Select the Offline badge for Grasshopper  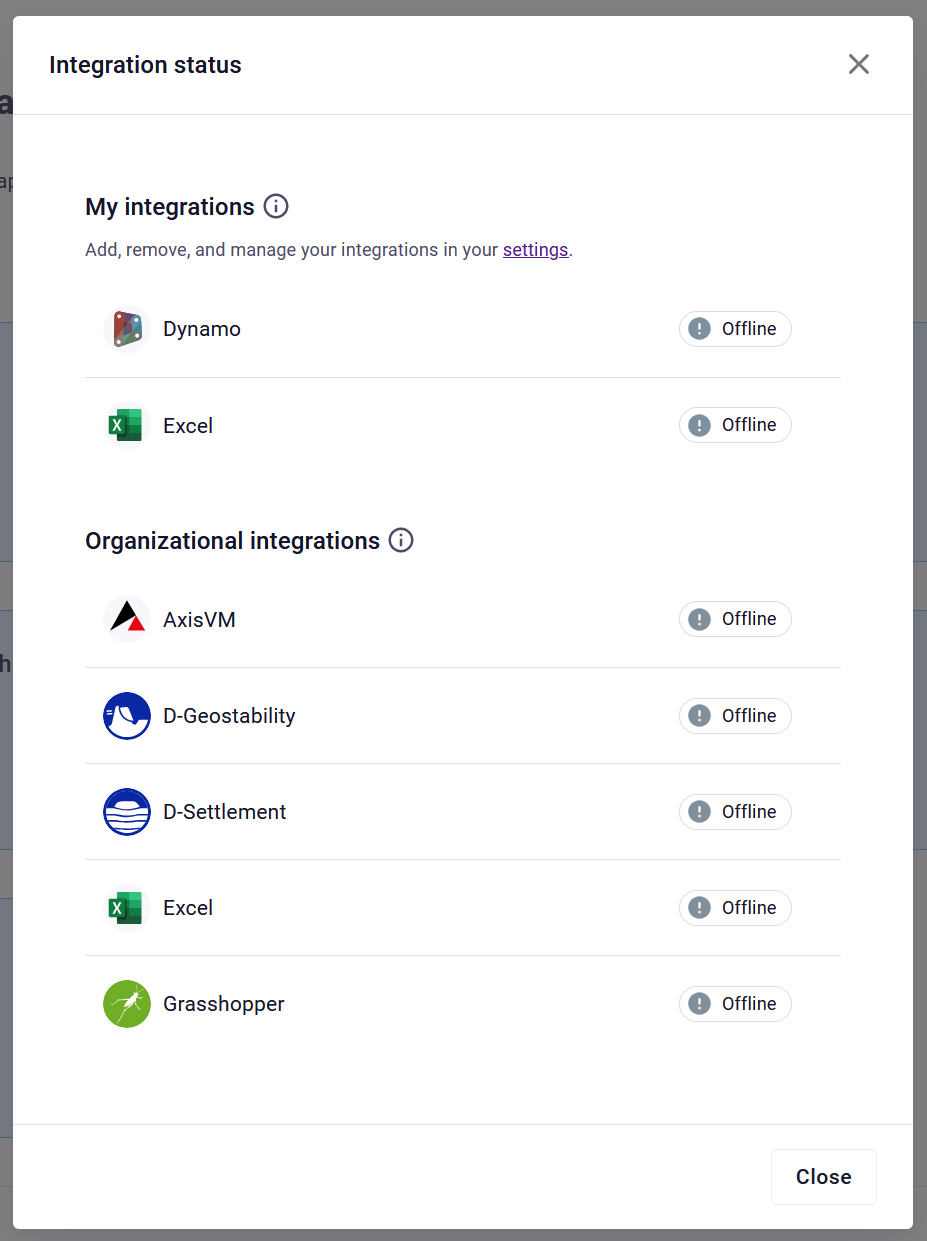[x=735, y=1004]
